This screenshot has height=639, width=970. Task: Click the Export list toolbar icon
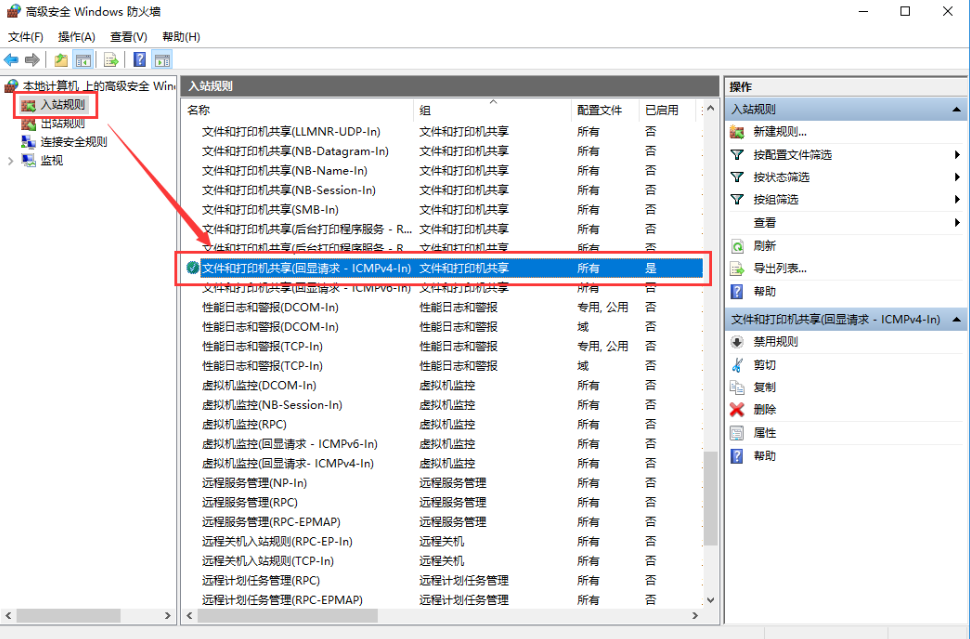111,60
